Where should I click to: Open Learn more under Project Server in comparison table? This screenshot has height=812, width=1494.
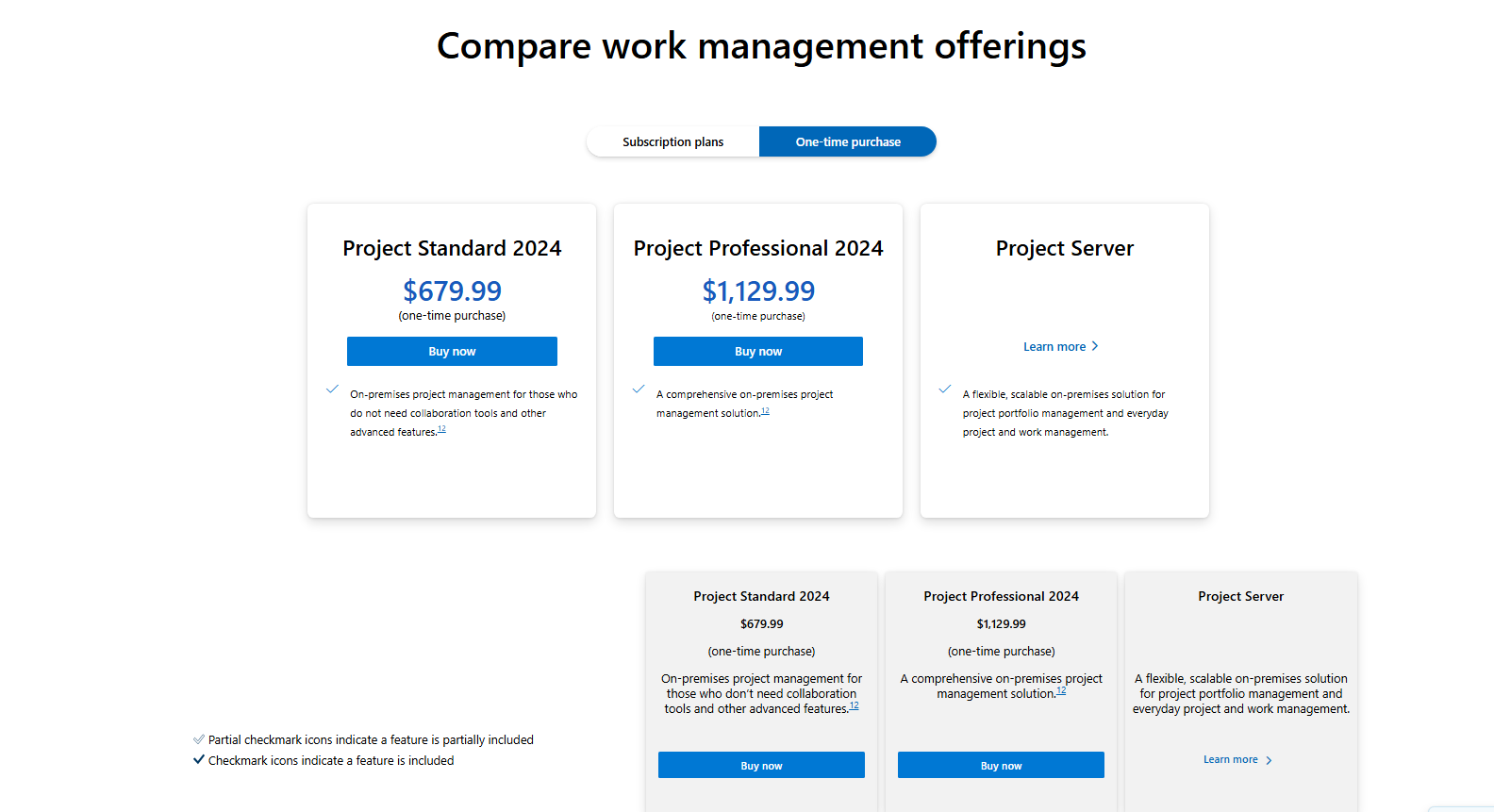tap(1237, 759)
